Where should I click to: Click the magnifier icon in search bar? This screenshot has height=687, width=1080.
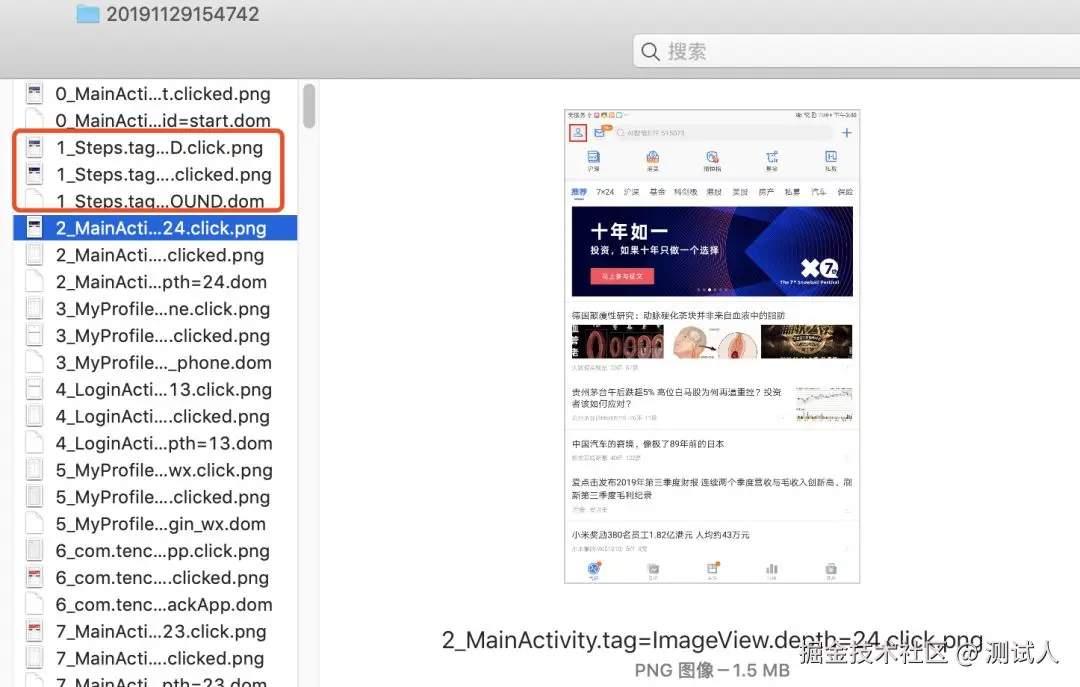tap(650, 52)
